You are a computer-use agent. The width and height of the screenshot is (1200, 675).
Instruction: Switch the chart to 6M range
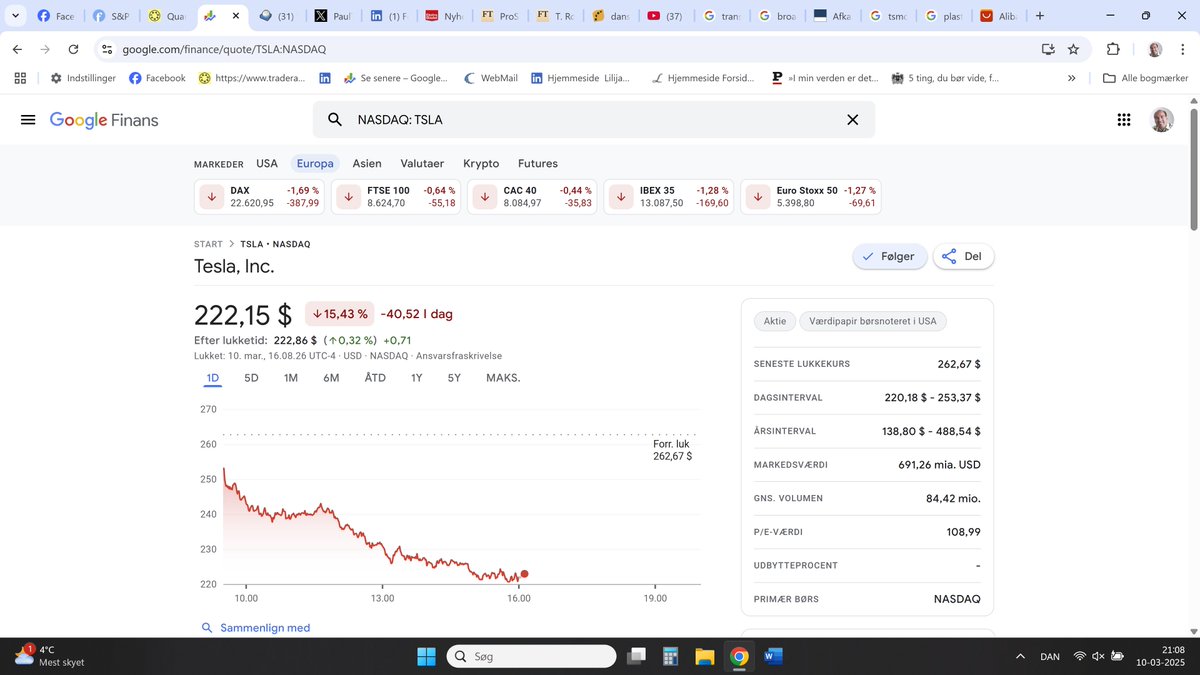click(331, 378)
